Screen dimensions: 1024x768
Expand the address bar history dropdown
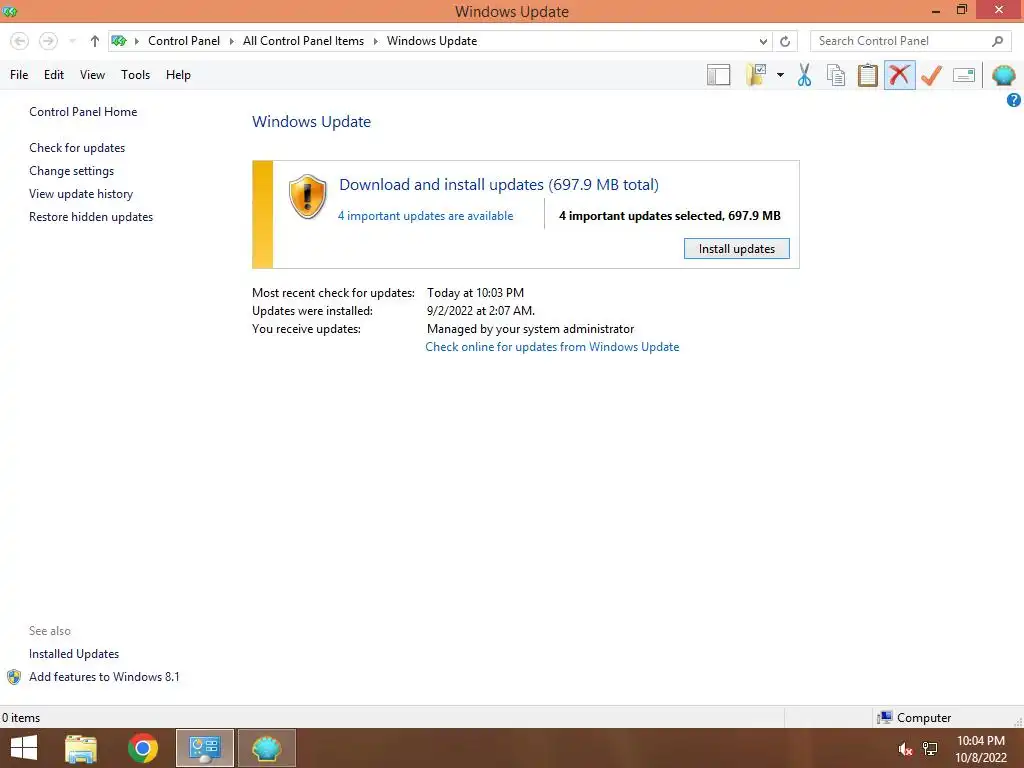pos(763,41)
